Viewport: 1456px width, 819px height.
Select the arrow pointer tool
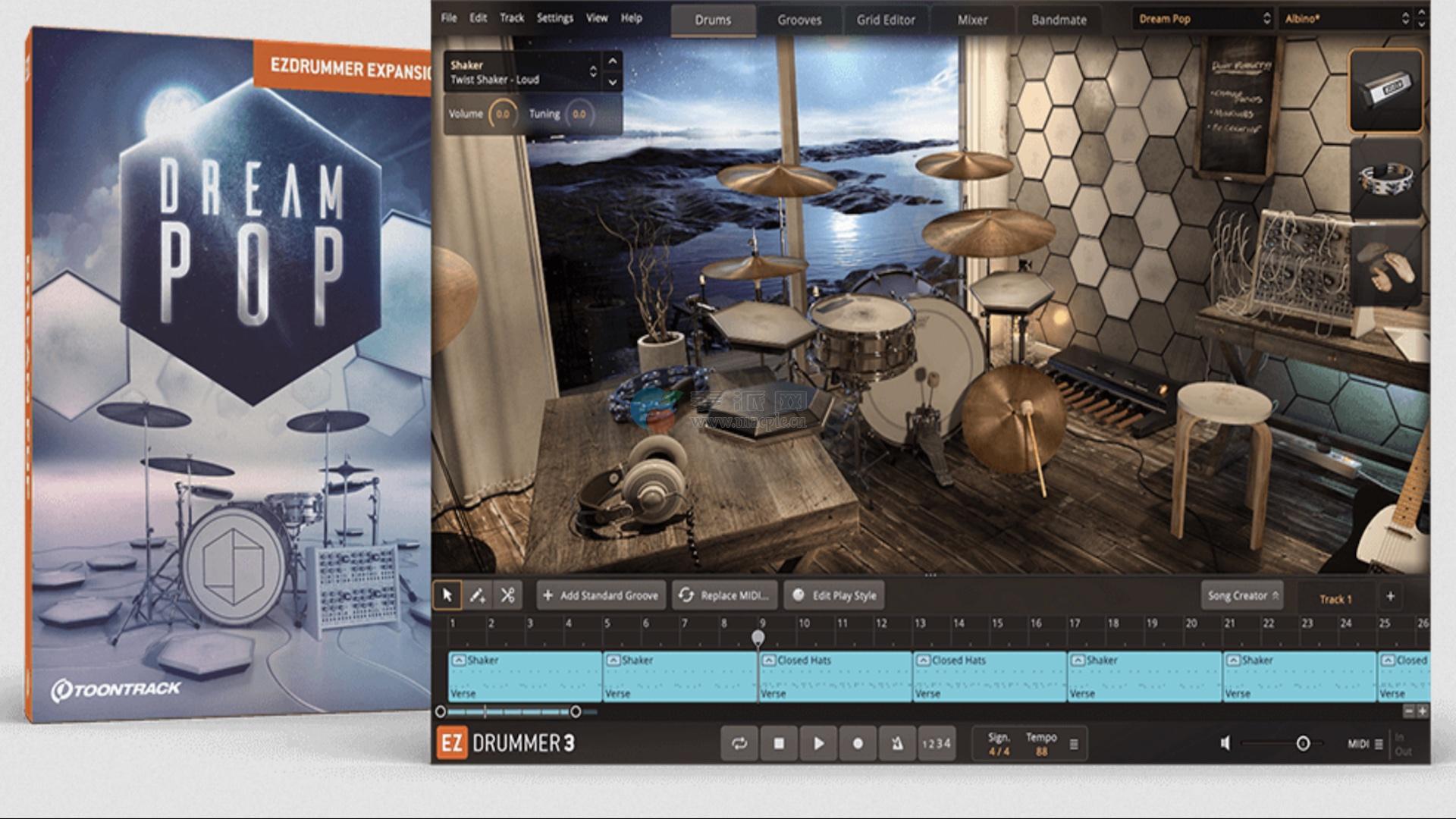pyautogui.click(x=447, y=595)
